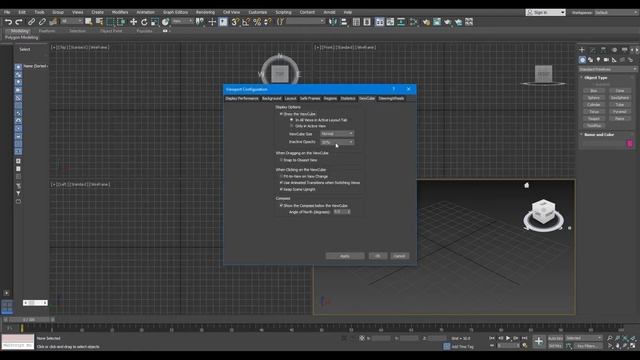Click the Cancel button in dialog
Screen dimensions: 640x360
400,256
